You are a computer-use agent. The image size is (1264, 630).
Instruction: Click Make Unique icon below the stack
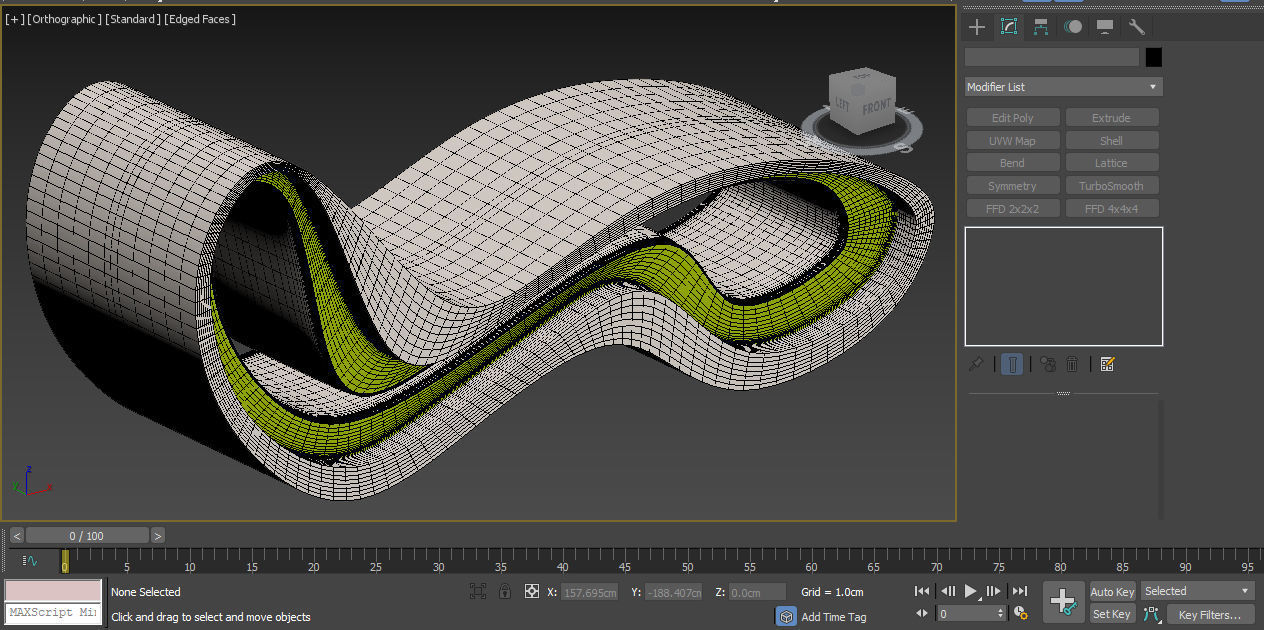1047,364
